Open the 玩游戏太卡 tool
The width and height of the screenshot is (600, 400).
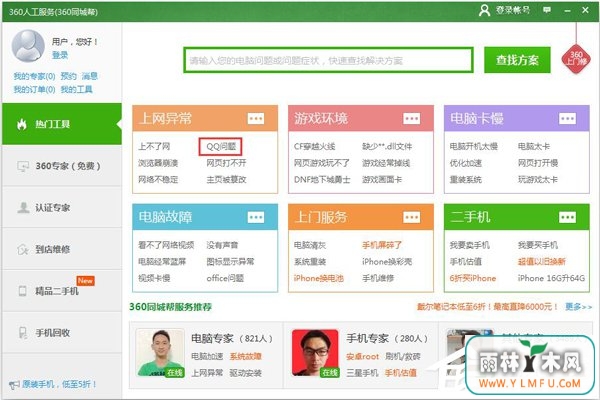(x=538, y=180)
